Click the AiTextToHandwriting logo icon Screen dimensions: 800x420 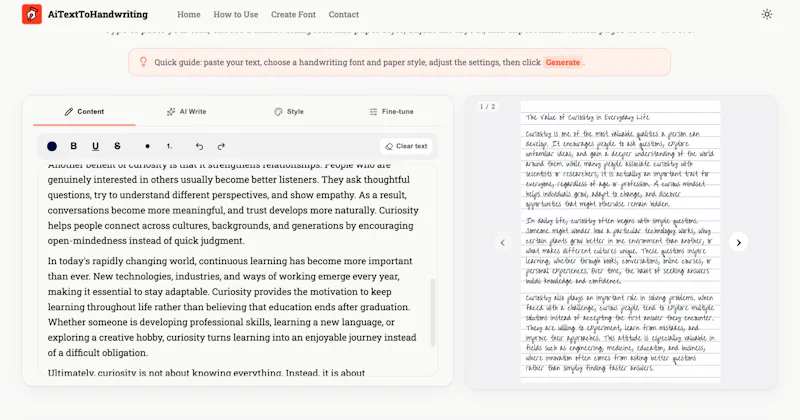click(x=32, y=14)
